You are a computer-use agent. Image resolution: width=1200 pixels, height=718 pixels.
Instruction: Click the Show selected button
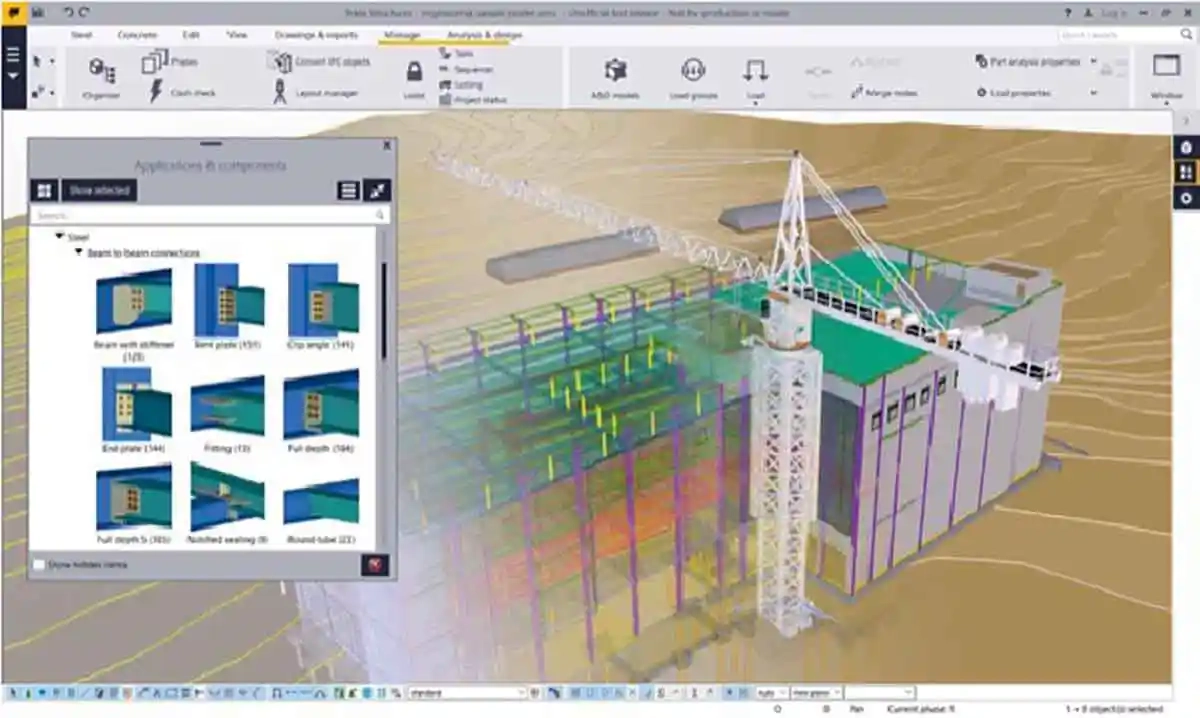click(x=99, y=190)
